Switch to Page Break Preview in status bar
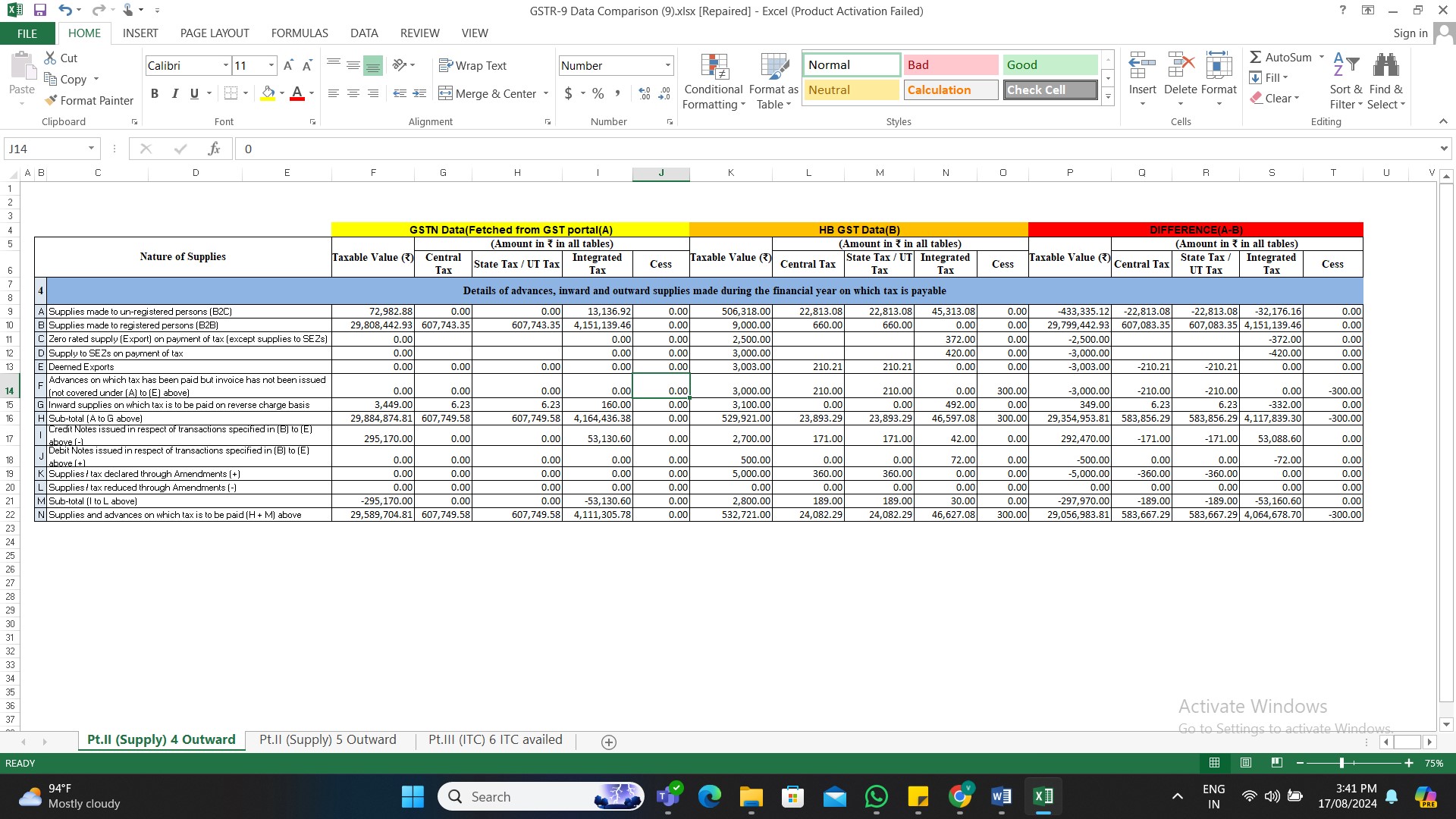 (x=1277, y=763)
